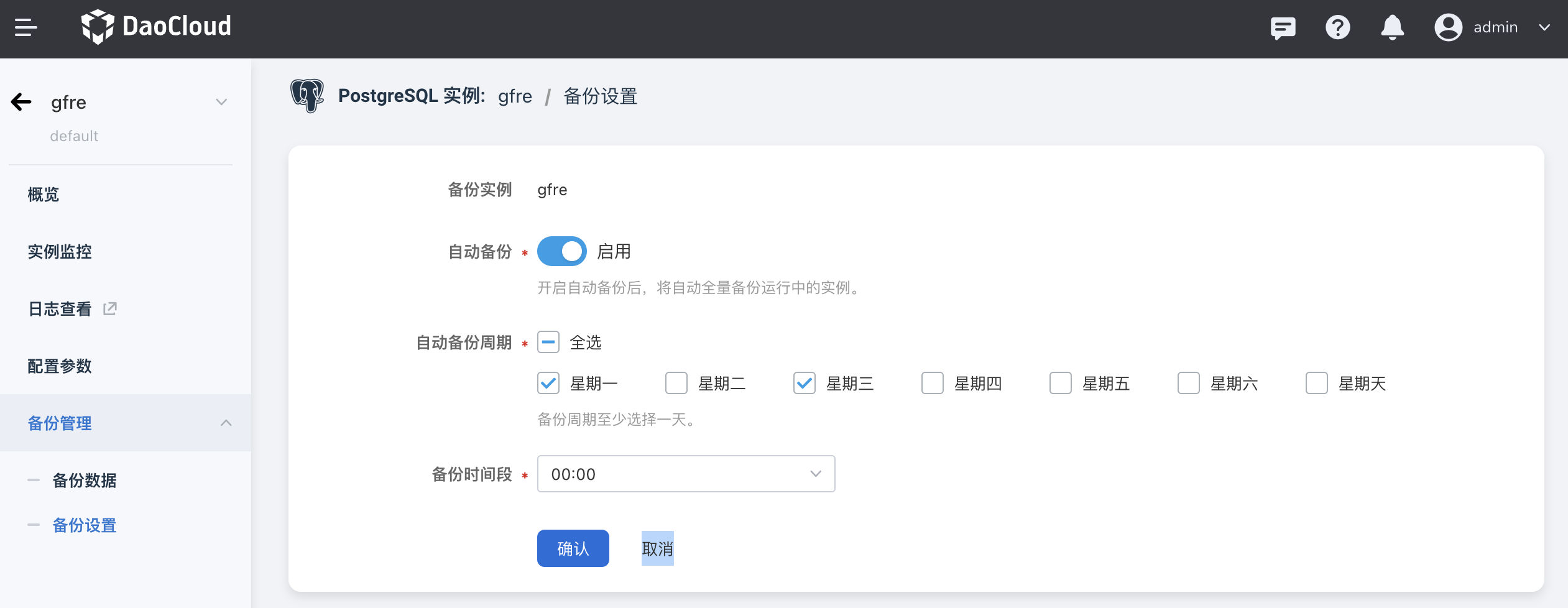Image resolution: width=1568 pixels, height=608 pixels.
Task: Select 实例监控 in the sidebar
Action: [59, 252]
